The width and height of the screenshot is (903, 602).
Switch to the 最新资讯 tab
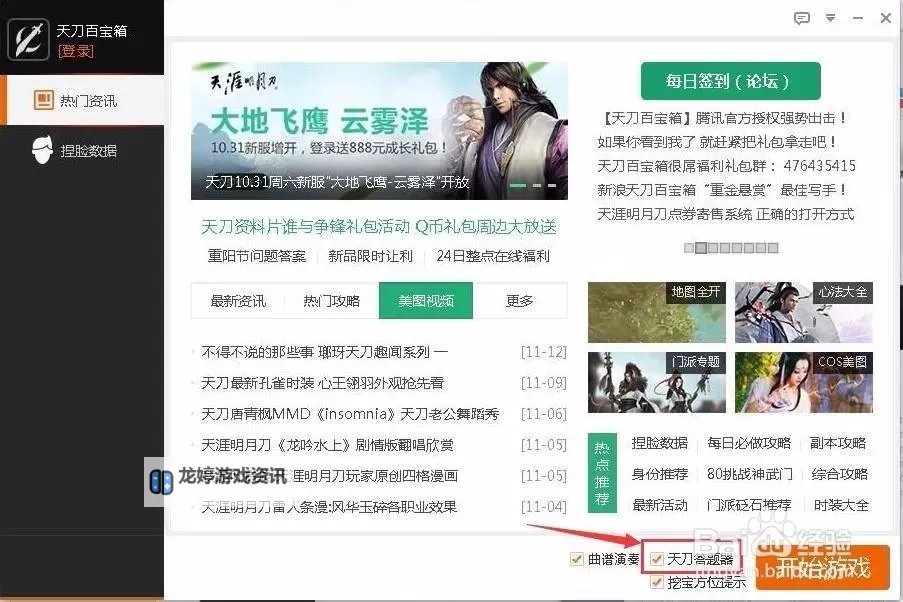(x=237, y=300)
